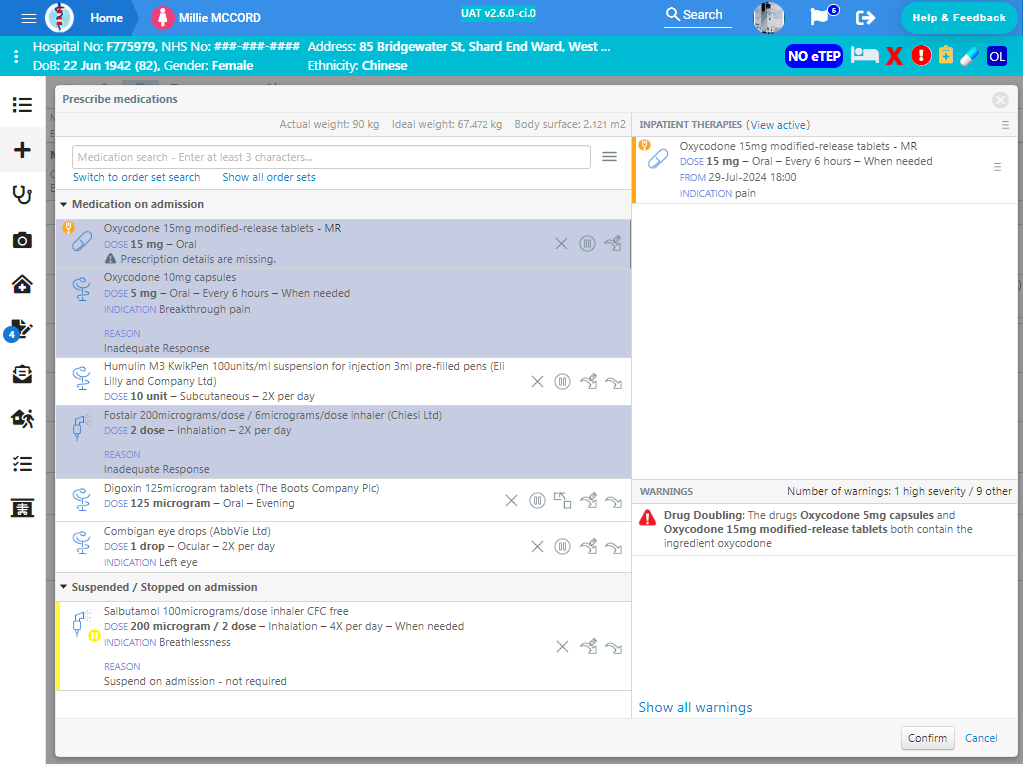Open the camera sidebar icon
This screenshot has width=1023, height=767.
pyautogui.click(x=22, y=240)
